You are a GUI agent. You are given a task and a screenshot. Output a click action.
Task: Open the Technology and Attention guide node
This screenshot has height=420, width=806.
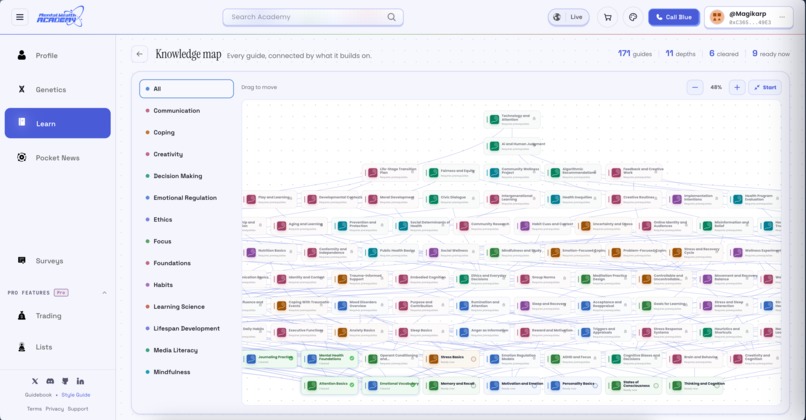tap(512, 119)
